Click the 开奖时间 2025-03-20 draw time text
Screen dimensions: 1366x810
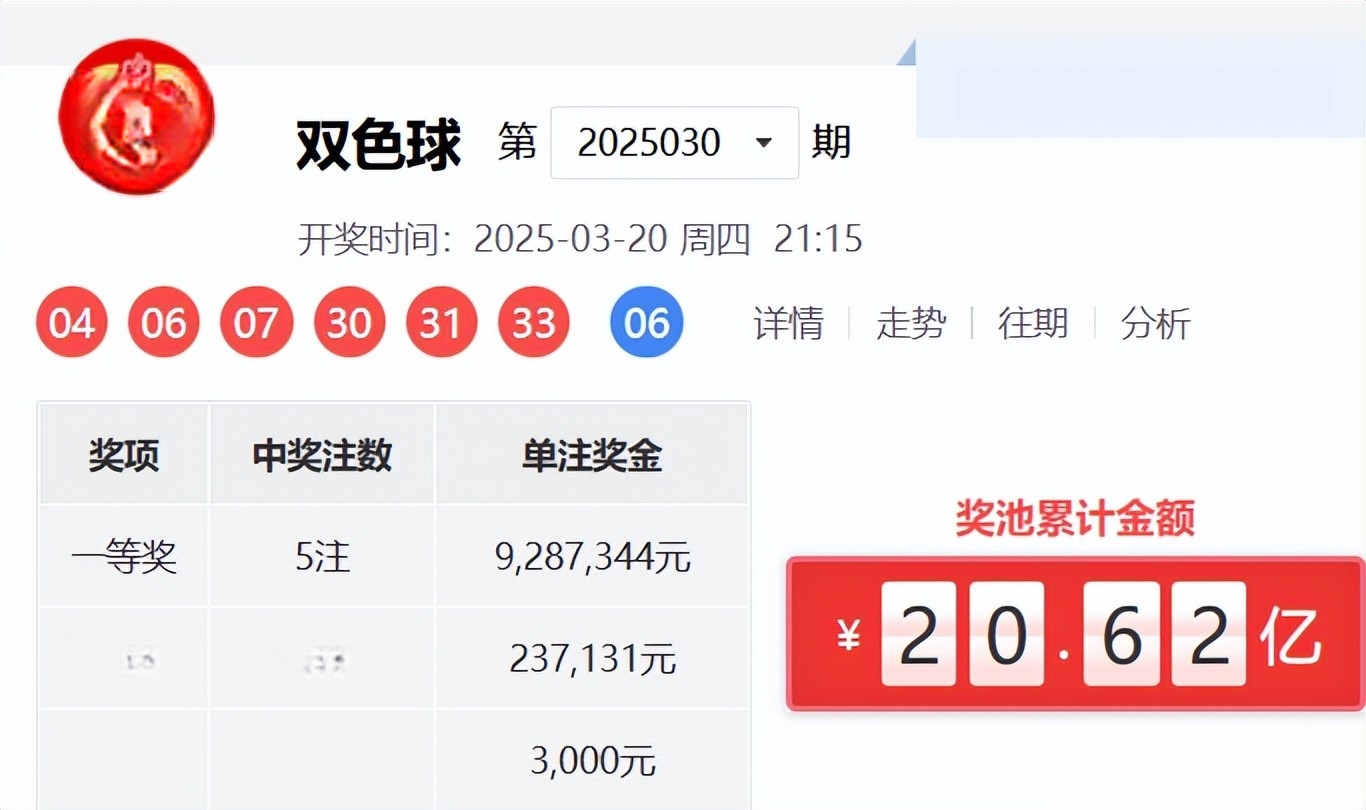580,240
